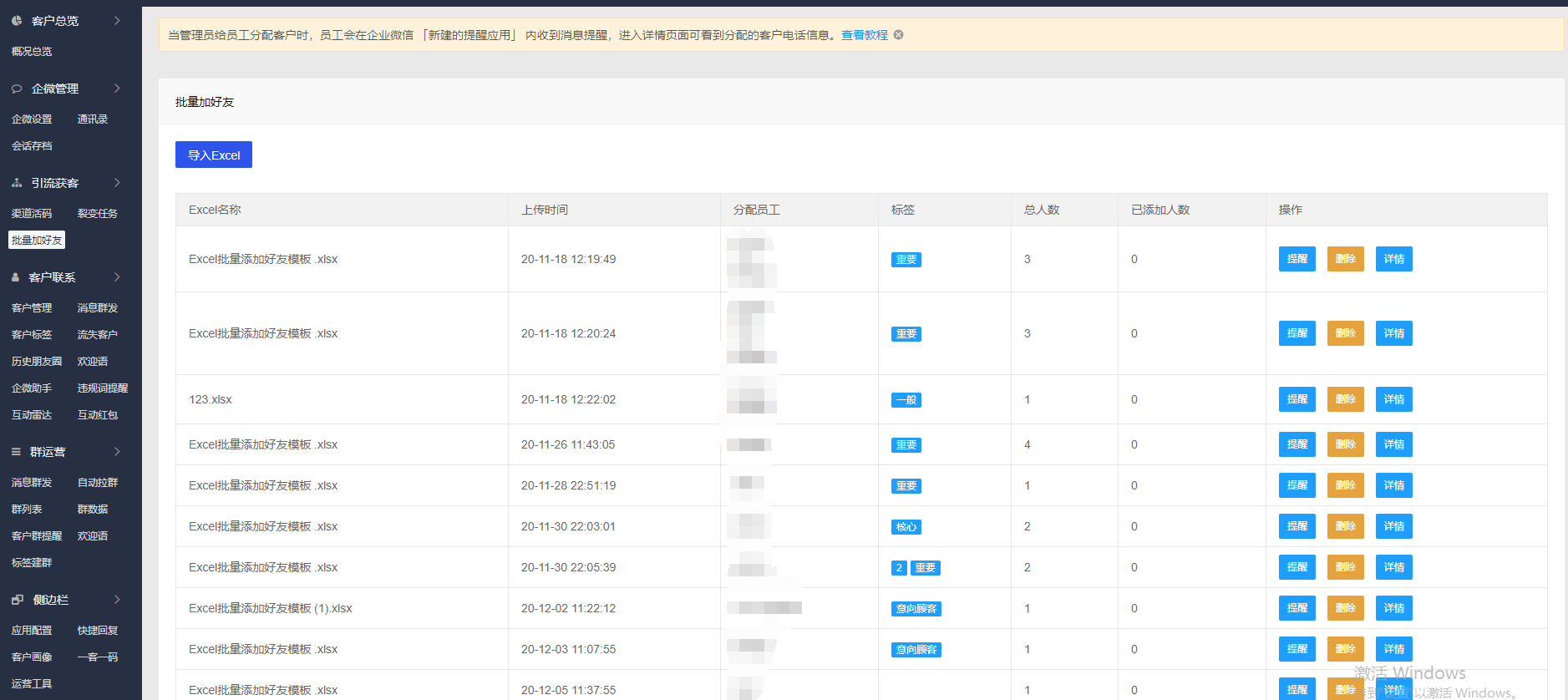The width and height of the screenshot is (1568, 700).
Task: Open 概况总览 in sidebar
Action: 32,52
